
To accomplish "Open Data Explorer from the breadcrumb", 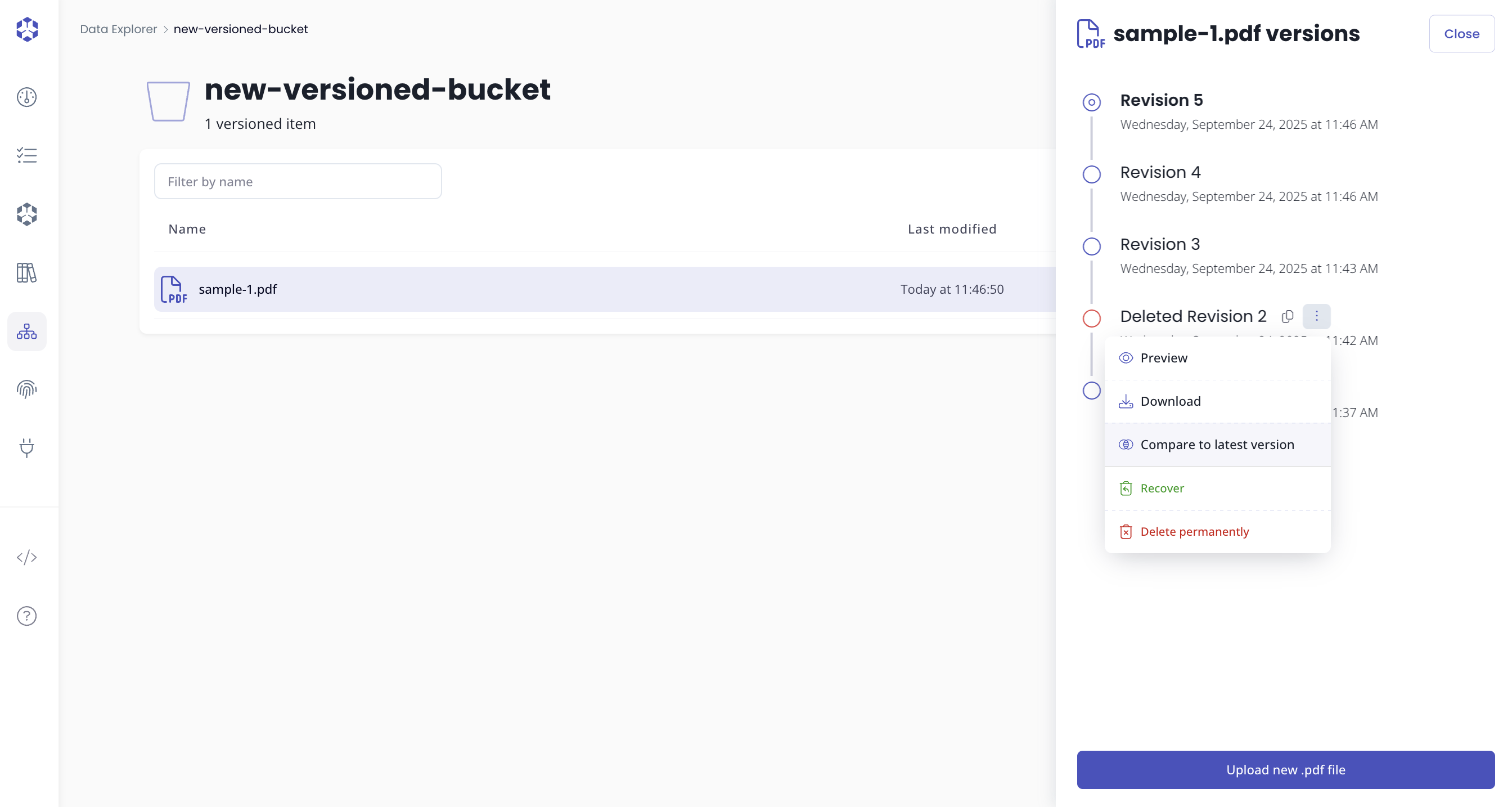I will 119,28.
